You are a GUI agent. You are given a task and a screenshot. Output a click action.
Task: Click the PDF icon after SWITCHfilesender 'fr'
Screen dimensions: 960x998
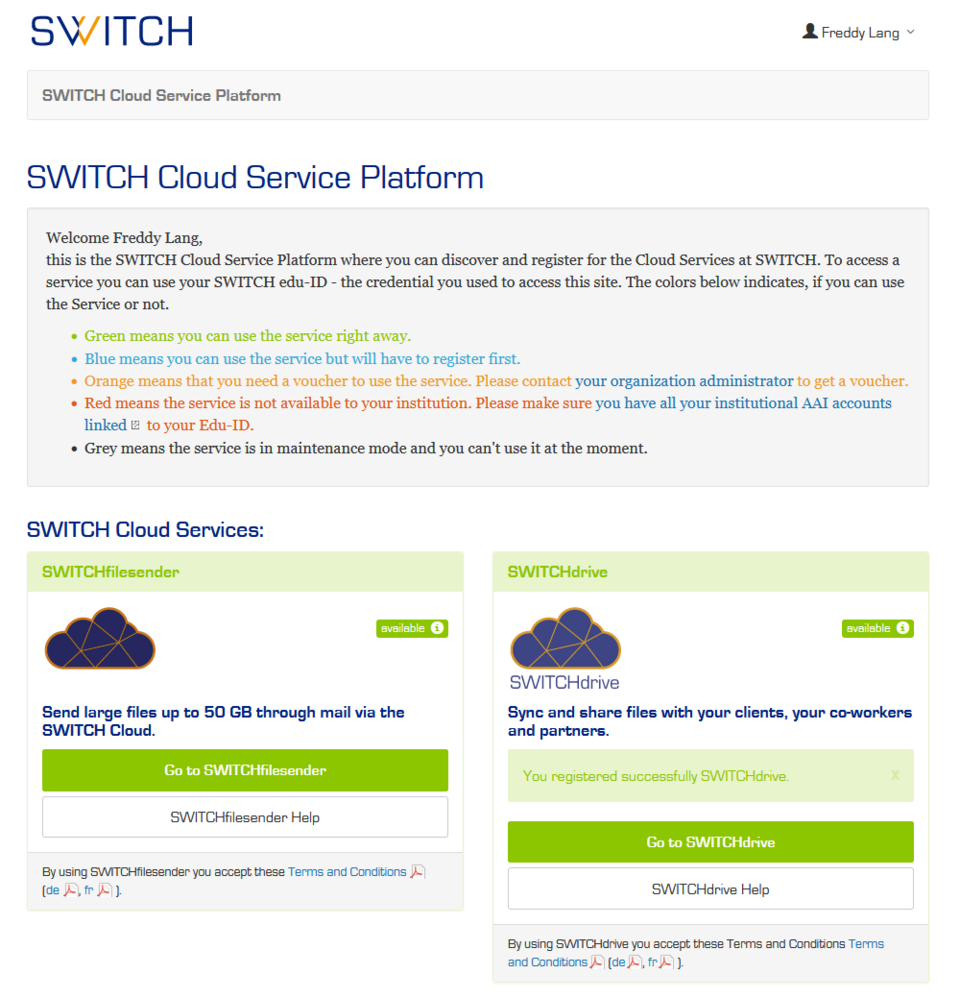point(104,890)
